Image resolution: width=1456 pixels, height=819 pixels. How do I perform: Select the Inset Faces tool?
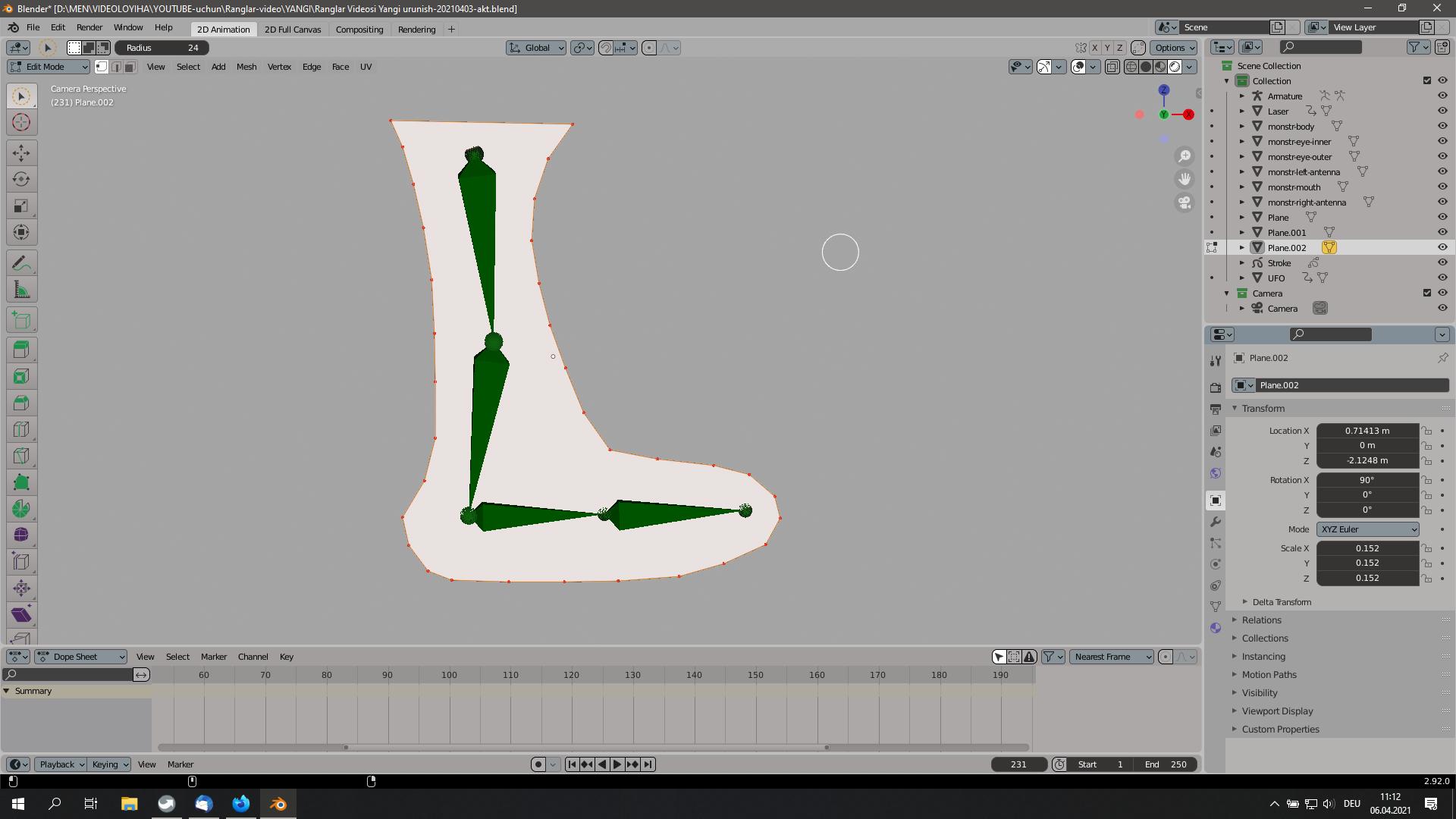click(21, 376)
